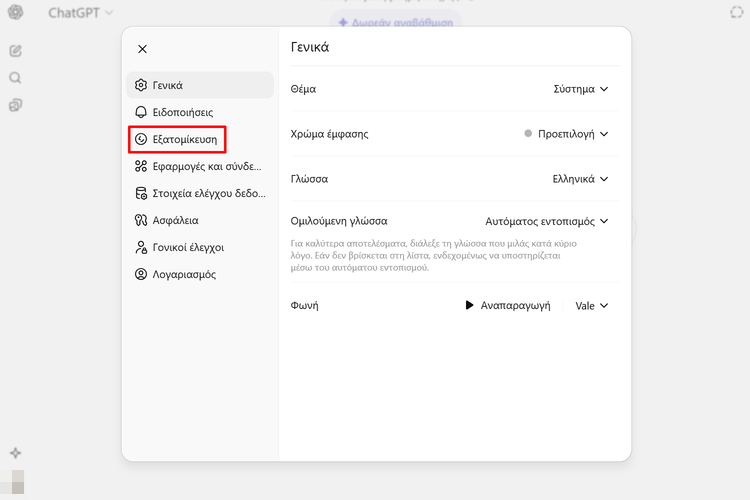
Task: Click the Ειδοποιήσεις bell icon
Action: click(x=142, y=112)
